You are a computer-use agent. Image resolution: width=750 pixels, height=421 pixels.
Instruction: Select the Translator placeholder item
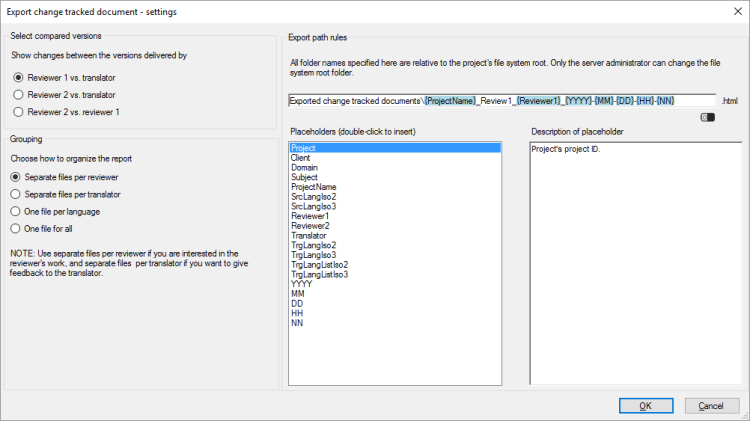coord(309,235)
